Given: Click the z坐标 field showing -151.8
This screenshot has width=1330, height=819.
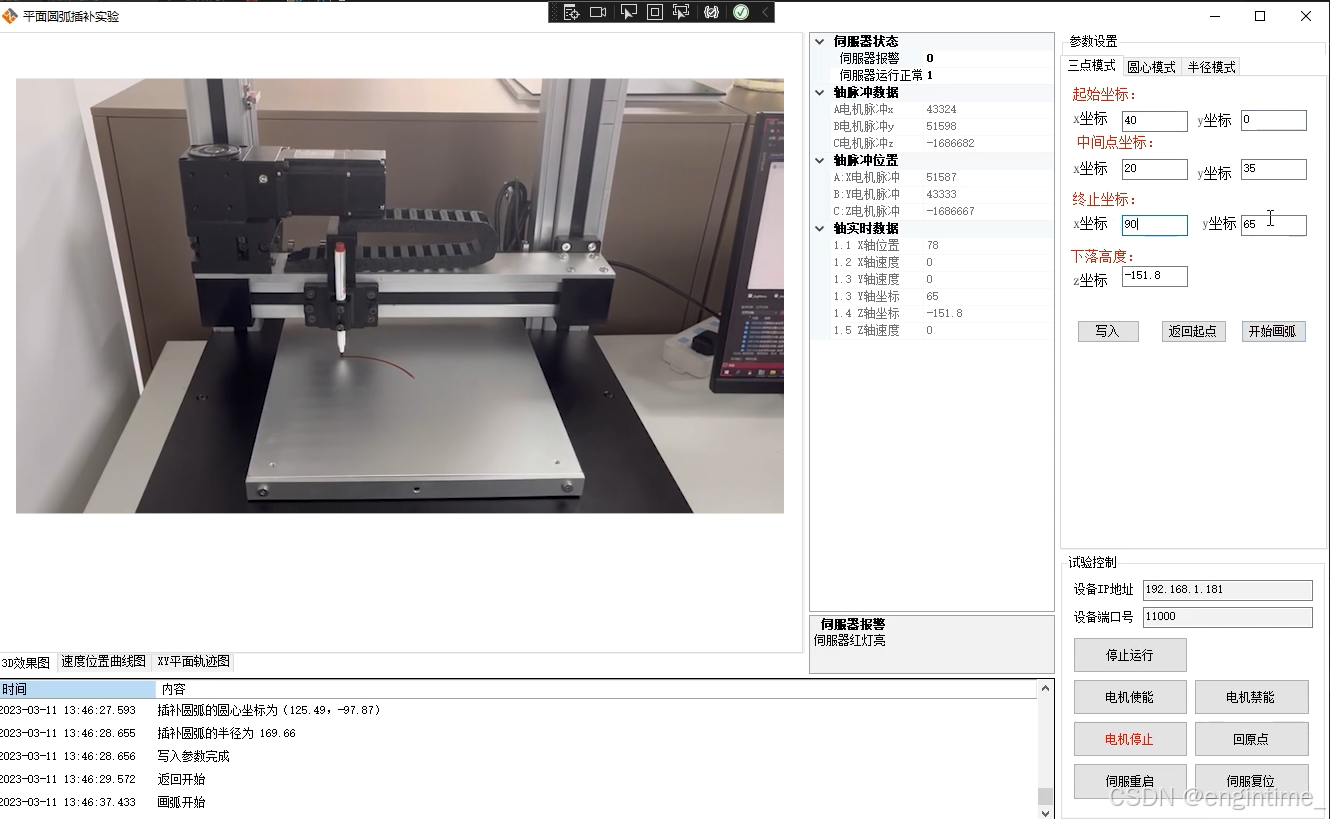Looking at the screenshot, I should tap(1155, 276).
